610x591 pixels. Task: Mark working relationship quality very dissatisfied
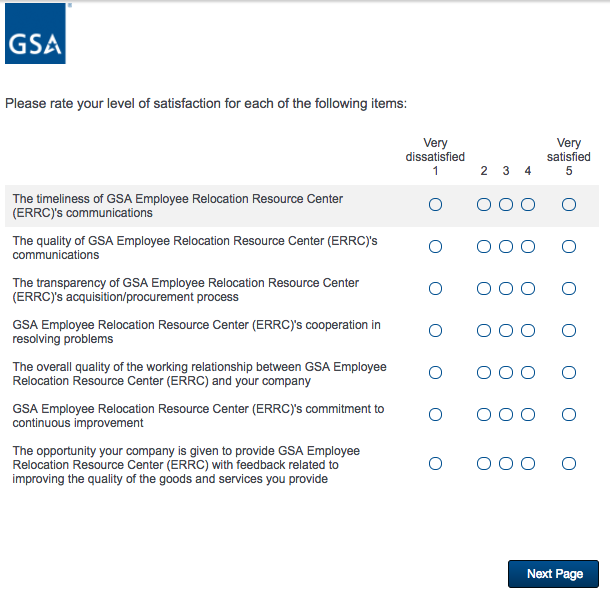coord(435,373)
